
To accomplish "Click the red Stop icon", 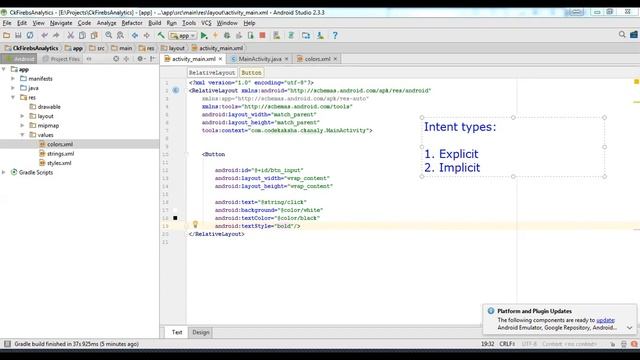I will [262, 36].
